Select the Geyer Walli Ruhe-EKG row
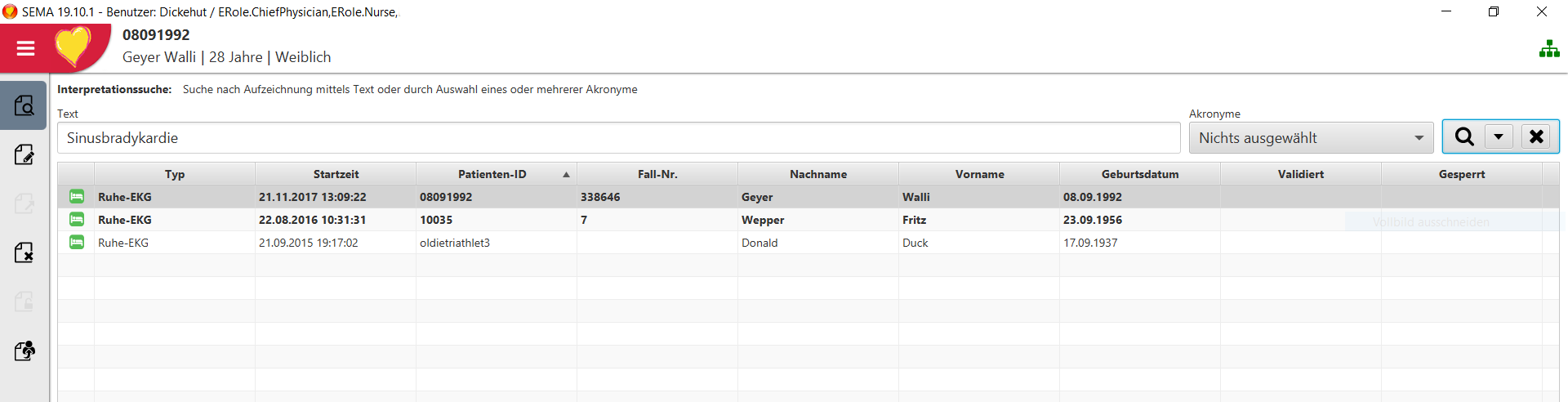Screen dimensions: 1568x402 (x=808, y=197)
